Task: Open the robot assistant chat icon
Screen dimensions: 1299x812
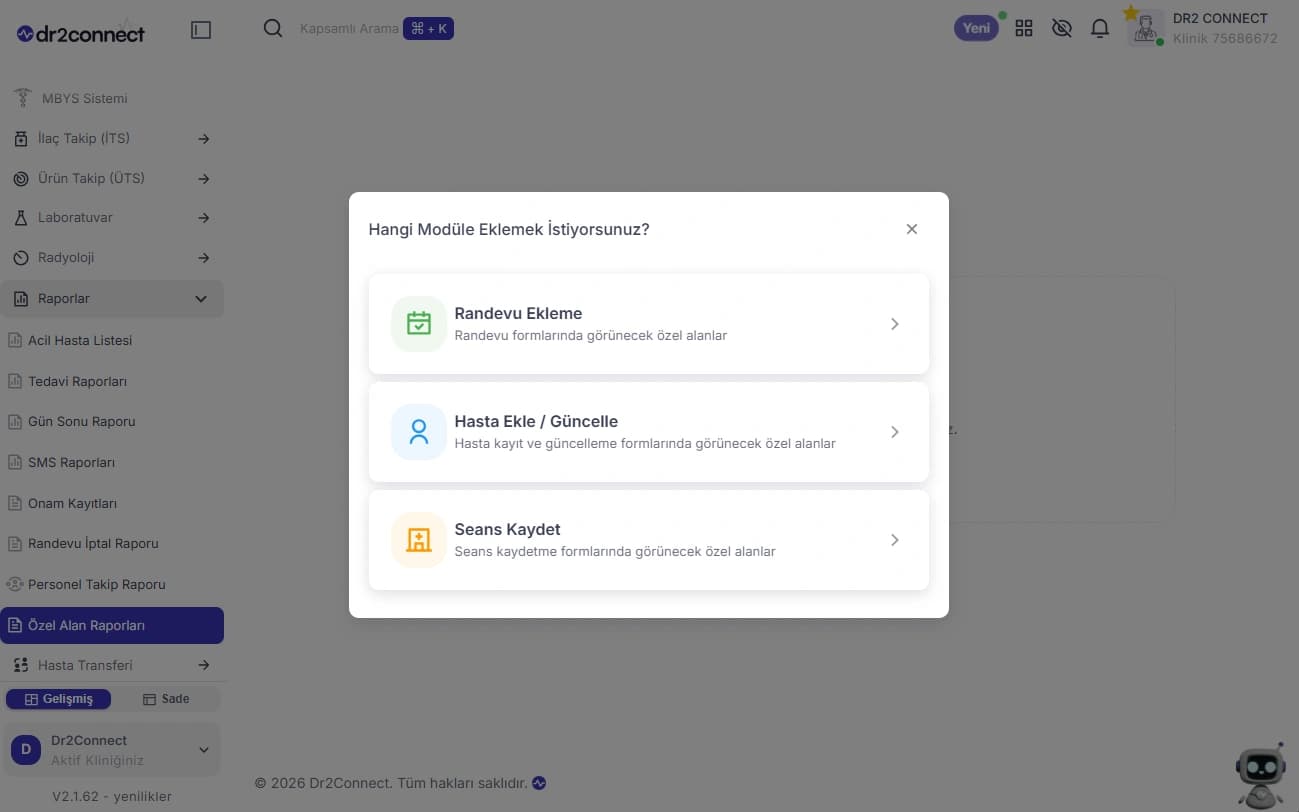Action: pos(1260,775)
